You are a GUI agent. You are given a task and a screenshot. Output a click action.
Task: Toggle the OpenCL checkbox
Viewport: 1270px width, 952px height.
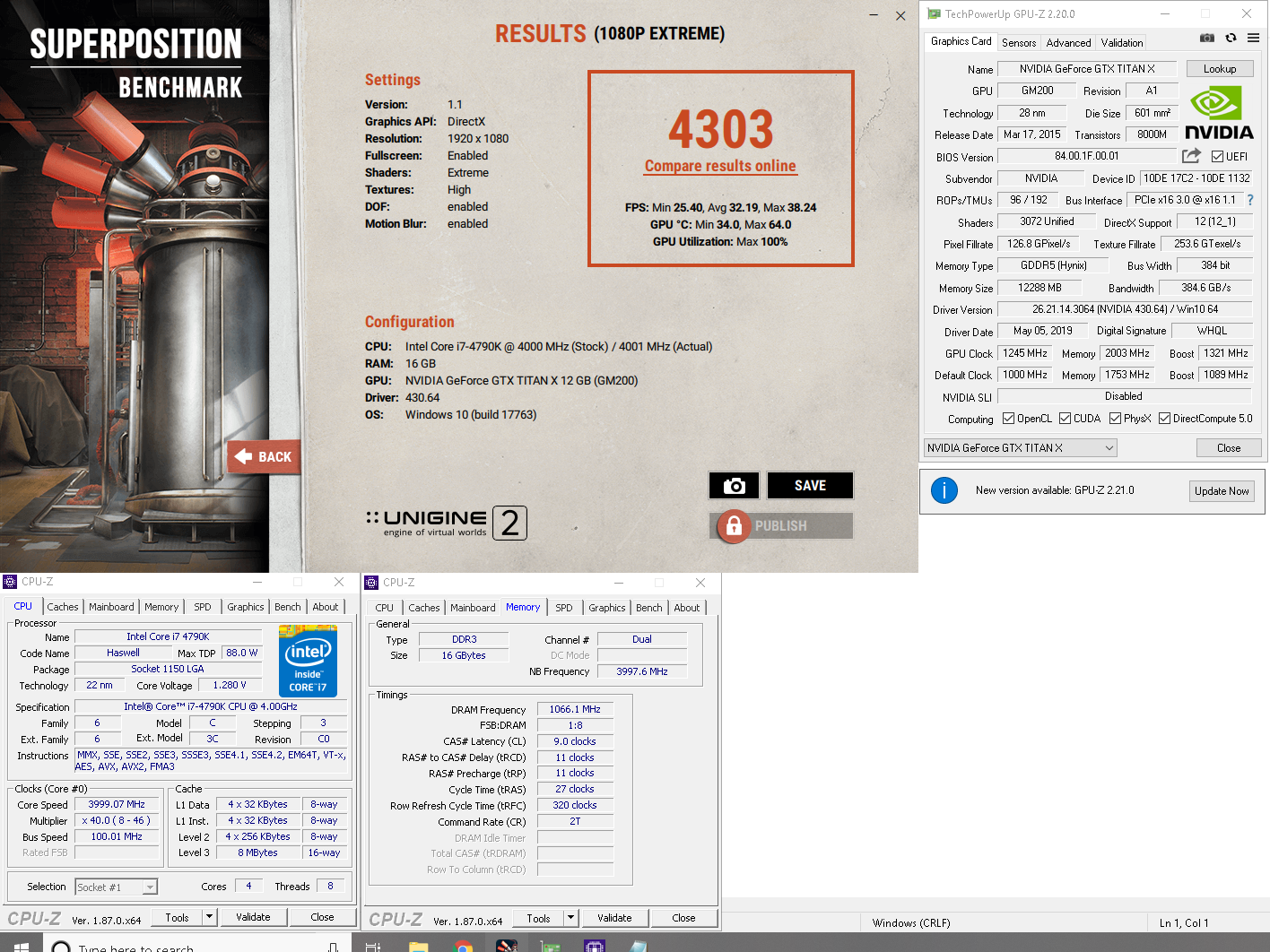point(1008,419)
